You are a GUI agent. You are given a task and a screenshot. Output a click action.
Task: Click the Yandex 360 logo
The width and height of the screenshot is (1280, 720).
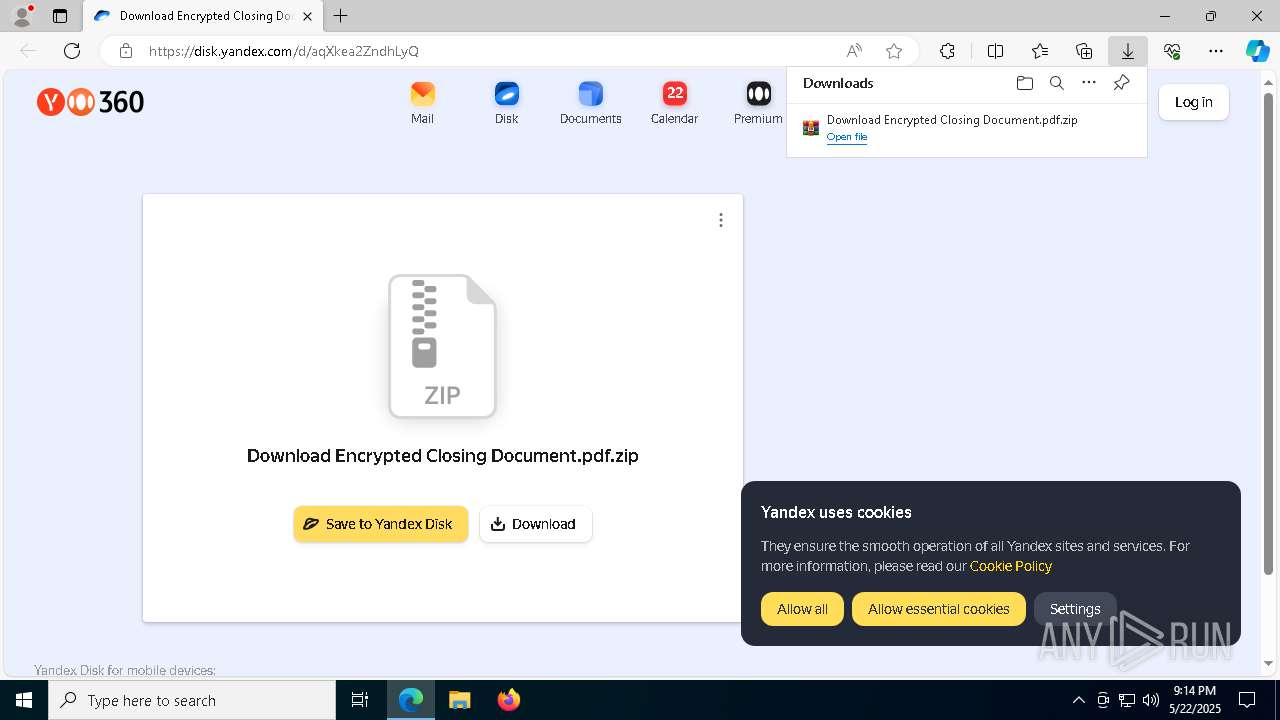pyautogui.click(x=90, y=102)
